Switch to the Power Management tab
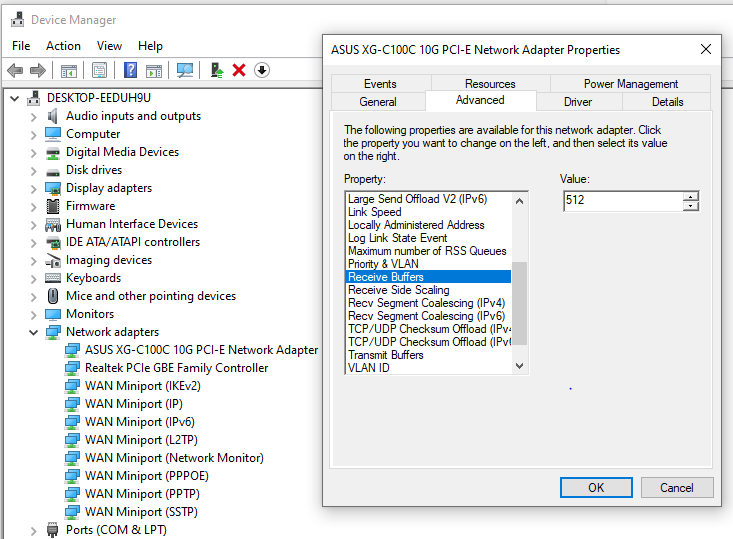733x539 pixels. [630, 84]
